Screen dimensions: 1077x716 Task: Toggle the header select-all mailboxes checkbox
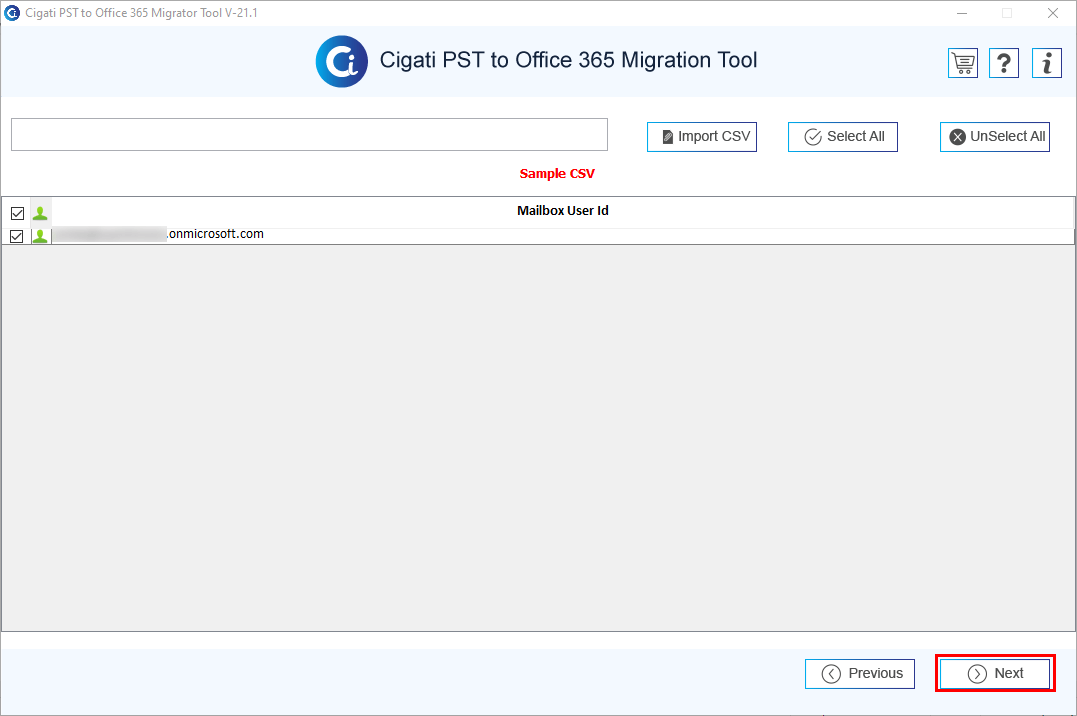(x=17, y=213)
